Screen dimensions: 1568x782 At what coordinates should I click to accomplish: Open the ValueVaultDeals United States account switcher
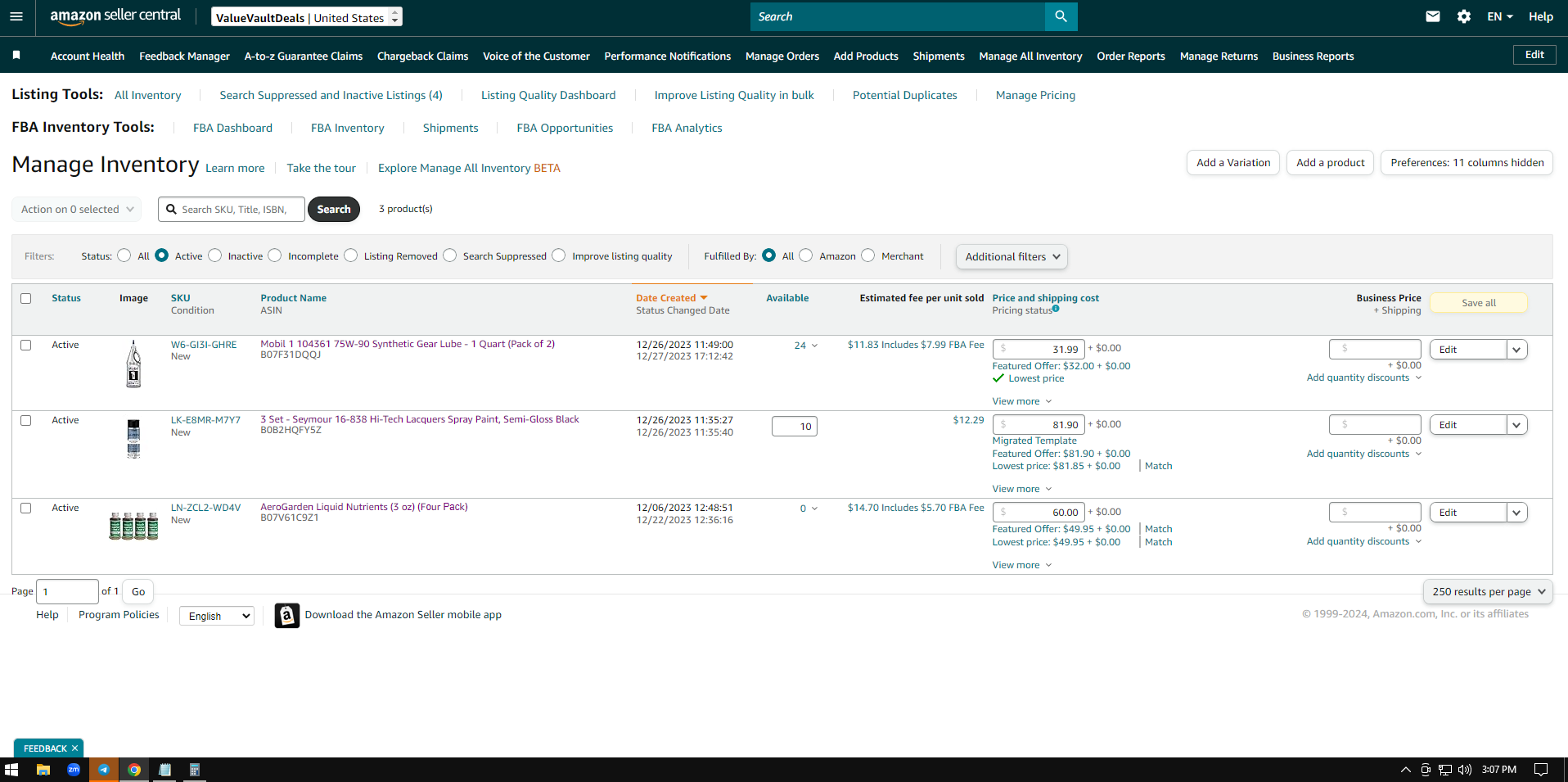pos(307,17)
